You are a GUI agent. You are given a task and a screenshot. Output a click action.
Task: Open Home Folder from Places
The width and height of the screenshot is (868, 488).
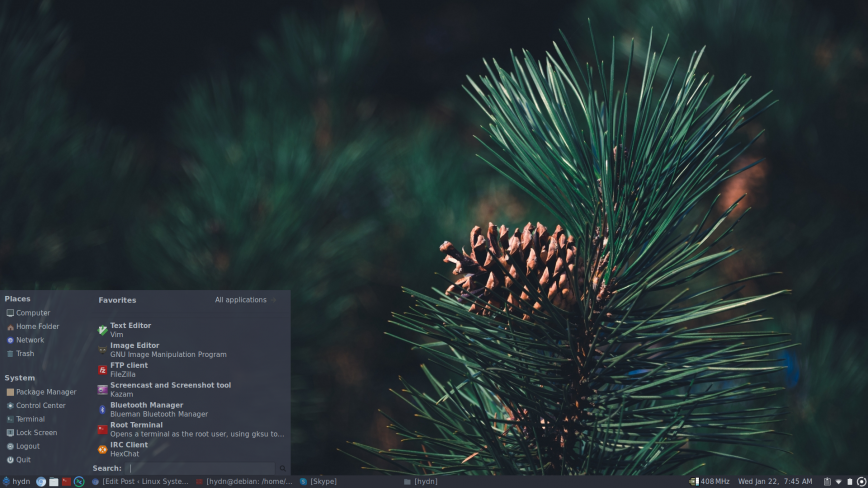[32, 326]
